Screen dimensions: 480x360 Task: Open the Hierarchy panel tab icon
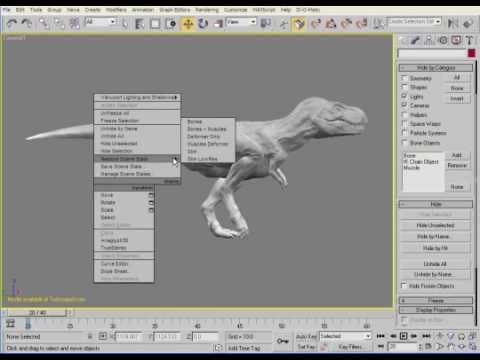pos(429,41)
